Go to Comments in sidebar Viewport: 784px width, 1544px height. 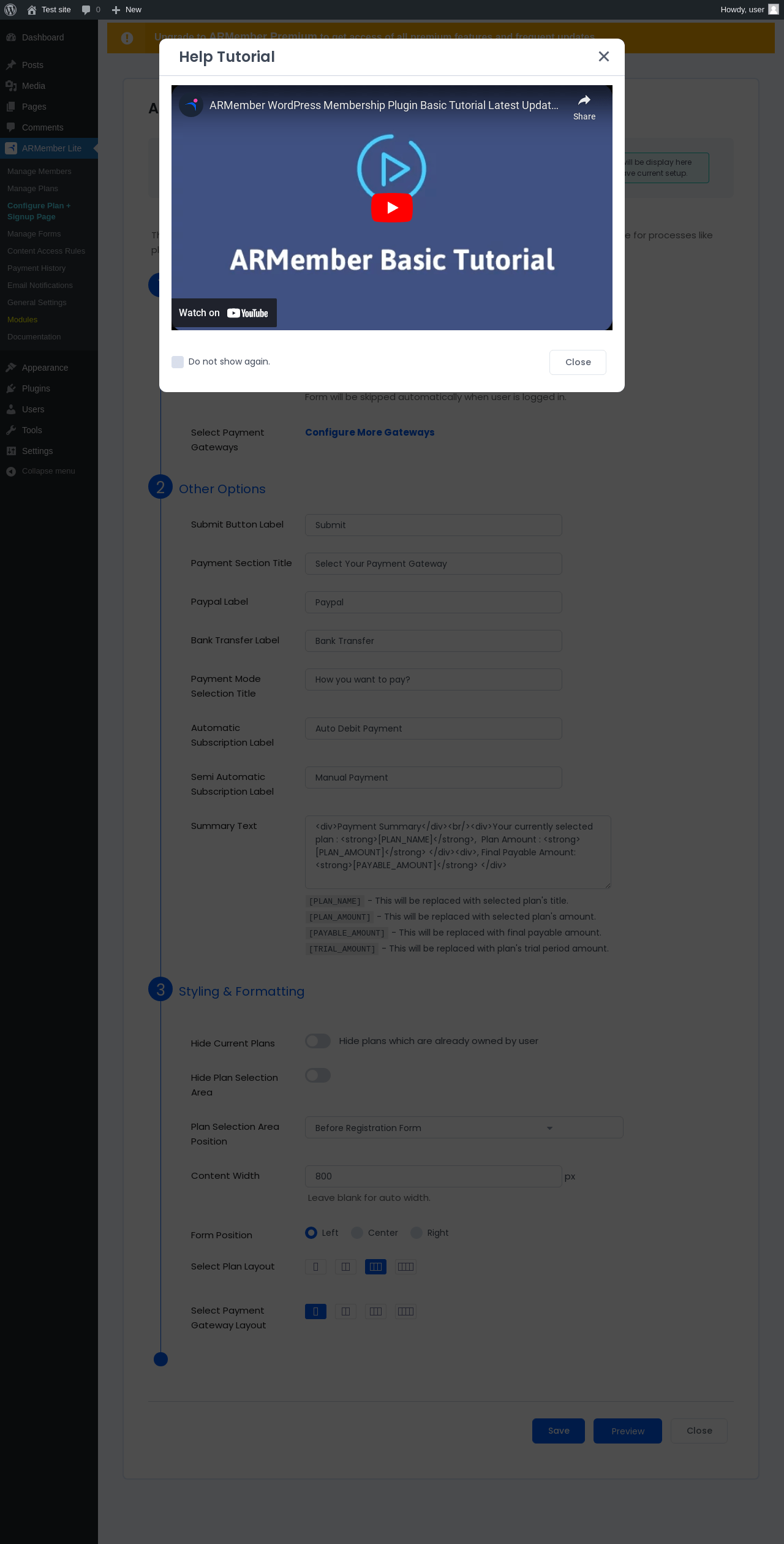tap(49, 127)
